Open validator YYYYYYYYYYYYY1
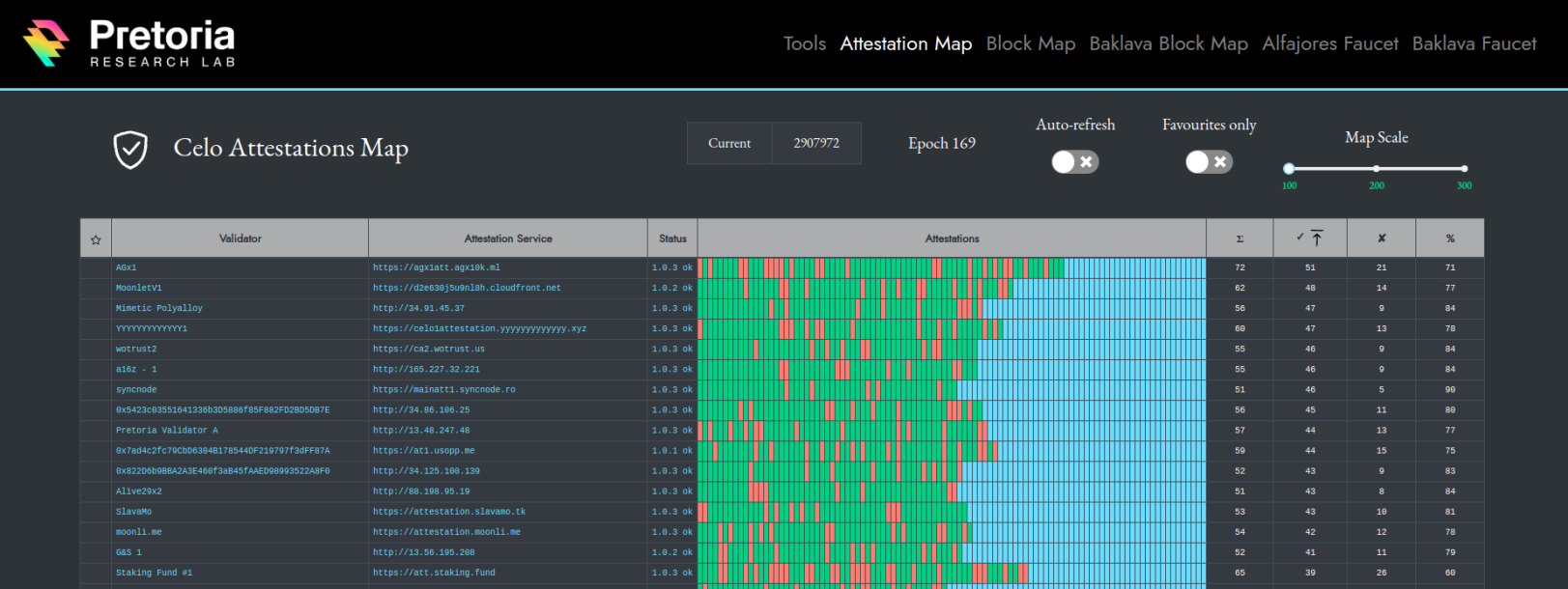Viewport: 1568px width, 589px height. (x=152, y=328)
